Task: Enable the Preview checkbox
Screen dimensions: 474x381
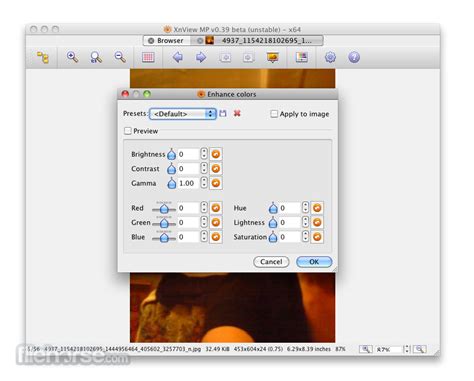Action: click(128, 131)
